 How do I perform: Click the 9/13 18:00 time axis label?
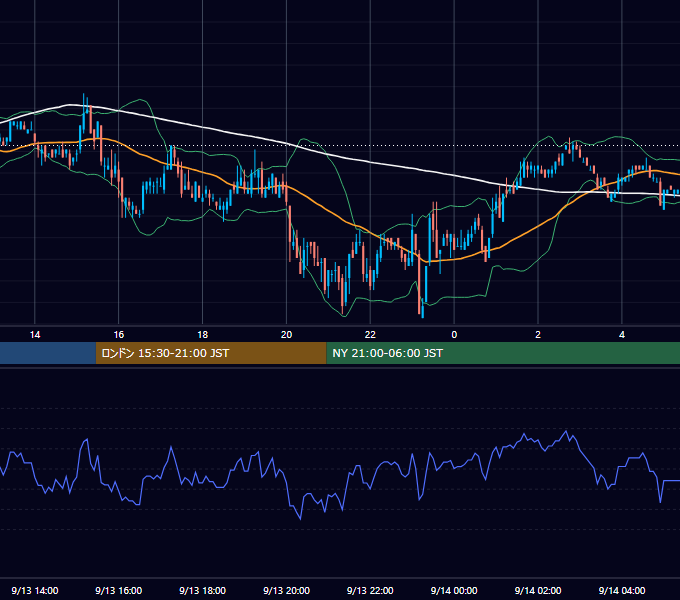click(203, 590)
